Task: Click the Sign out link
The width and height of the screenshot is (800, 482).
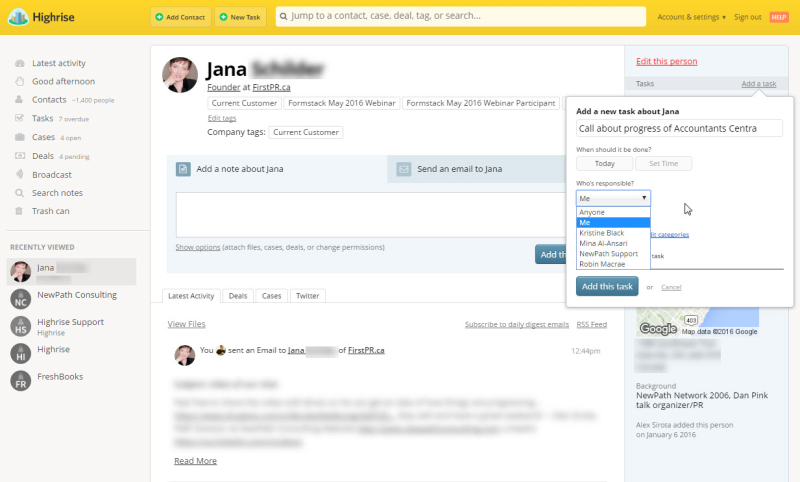Action: (747, 17)
